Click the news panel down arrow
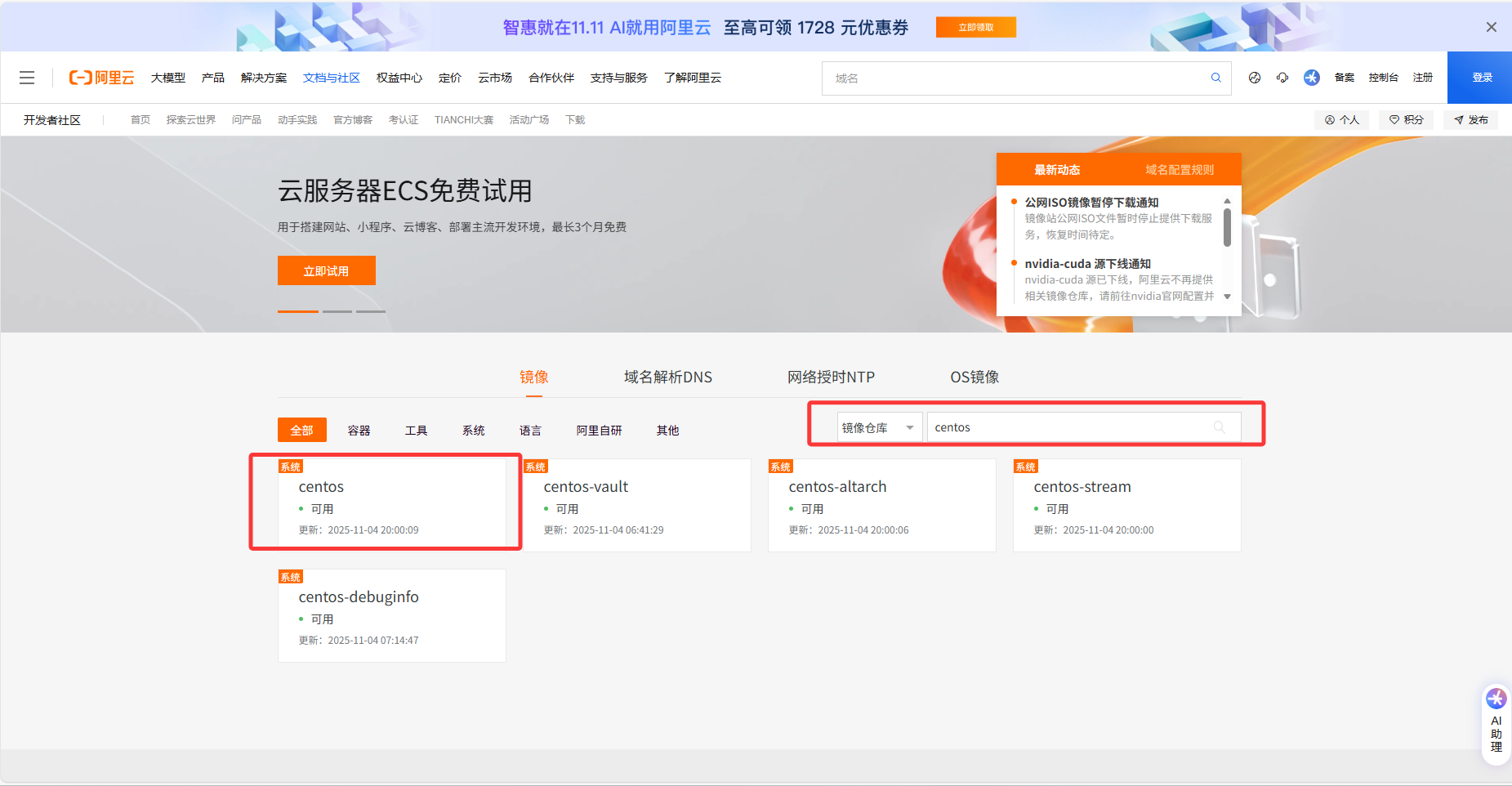Image resolution: width=1512 pixels, height=786 pixels. coord(1227,297)
